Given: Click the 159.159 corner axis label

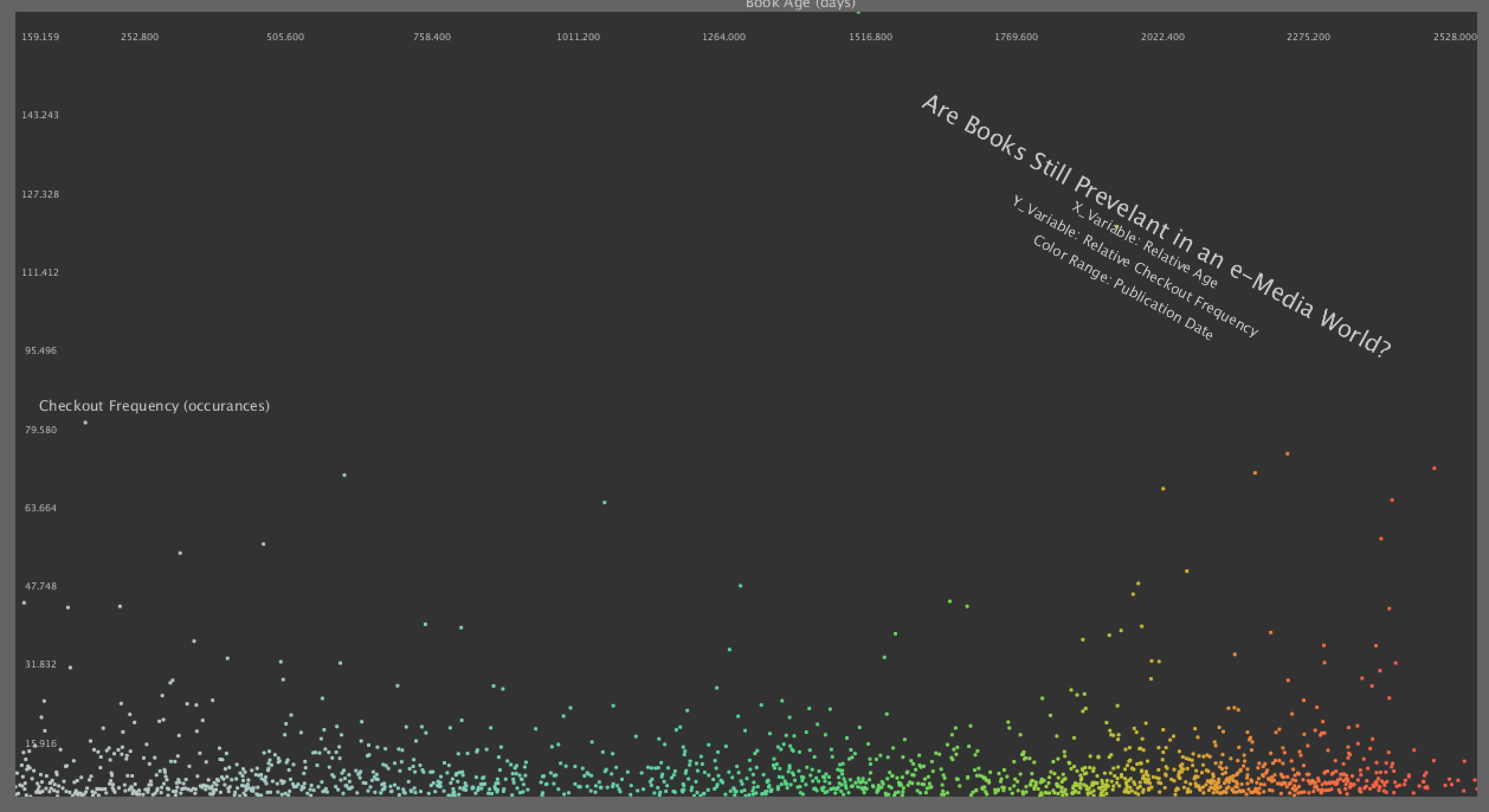Looking at the screenshot, I should [40, 37].
